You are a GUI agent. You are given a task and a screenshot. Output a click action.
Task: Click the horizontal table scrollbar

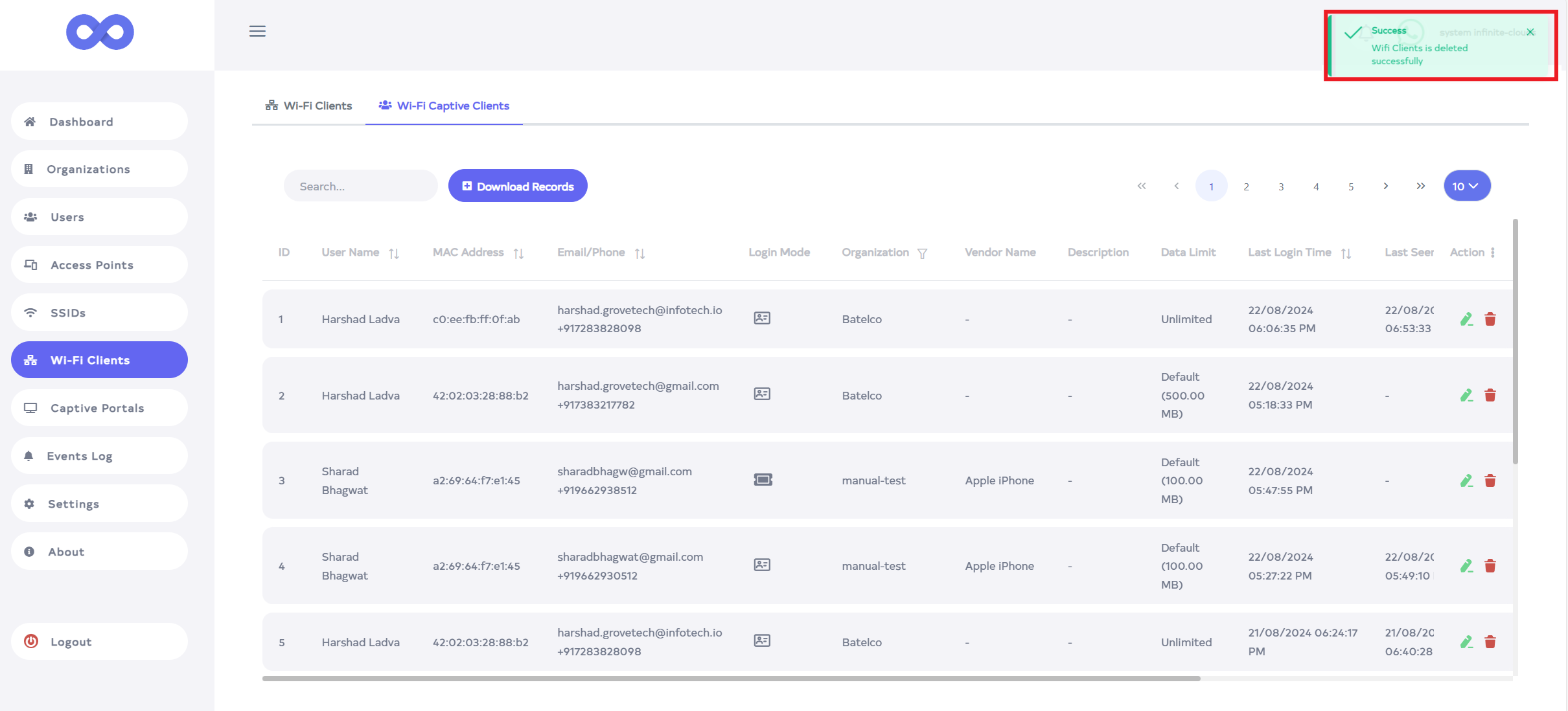[x=731, y=679]
